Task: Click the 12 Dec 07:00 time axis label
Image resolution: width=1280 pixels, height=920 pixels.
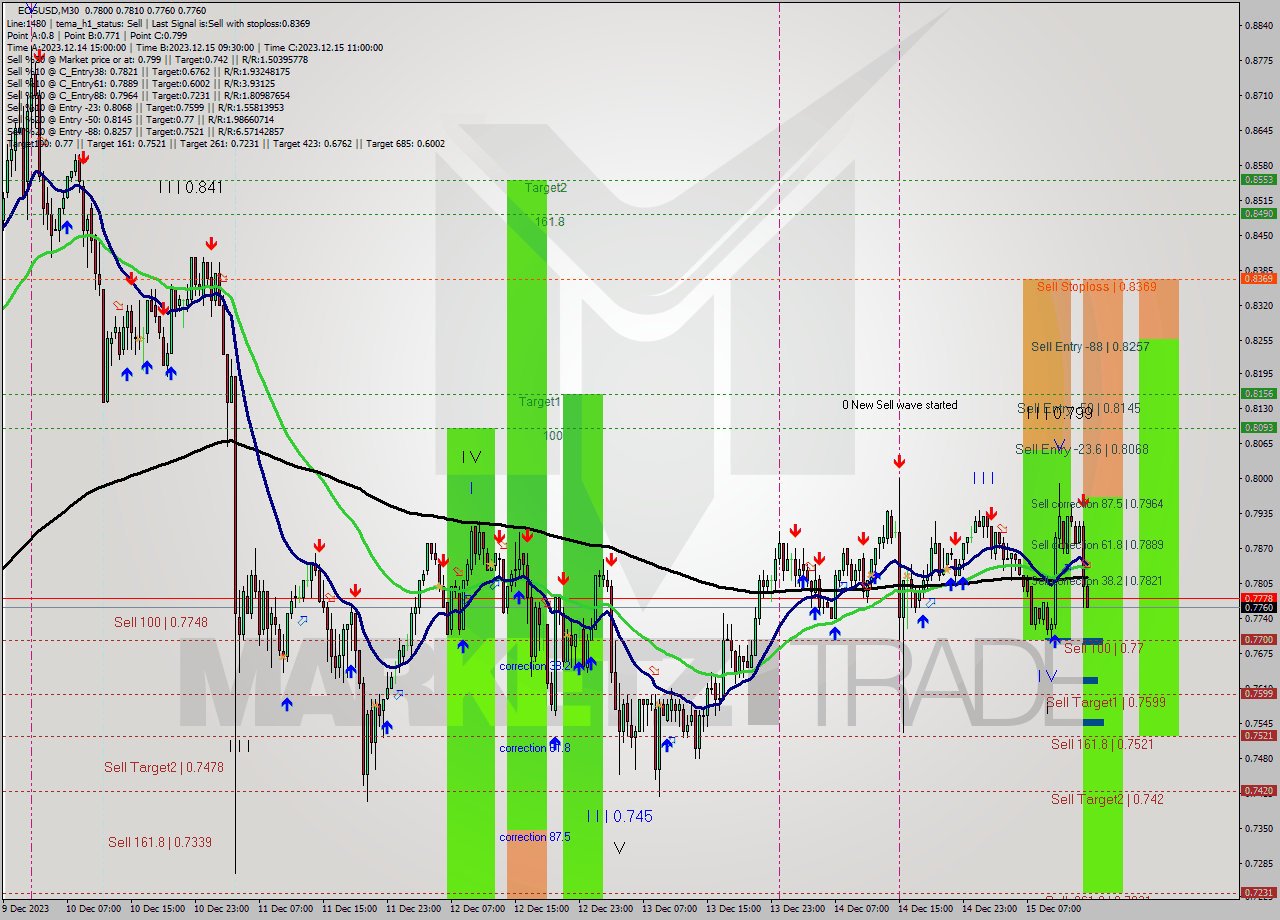Action: [x=477, y=909]
